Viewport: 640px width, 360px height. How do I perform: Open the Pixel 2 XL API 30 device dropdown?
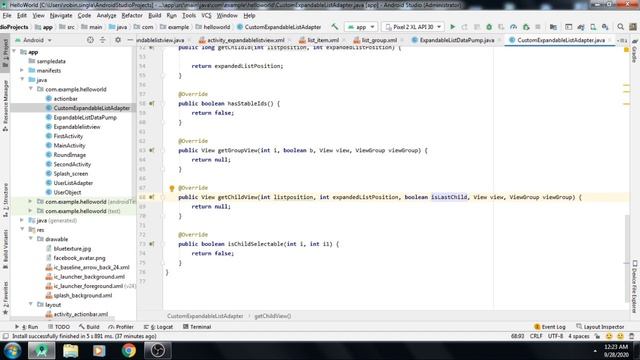(x=413, y=27)
